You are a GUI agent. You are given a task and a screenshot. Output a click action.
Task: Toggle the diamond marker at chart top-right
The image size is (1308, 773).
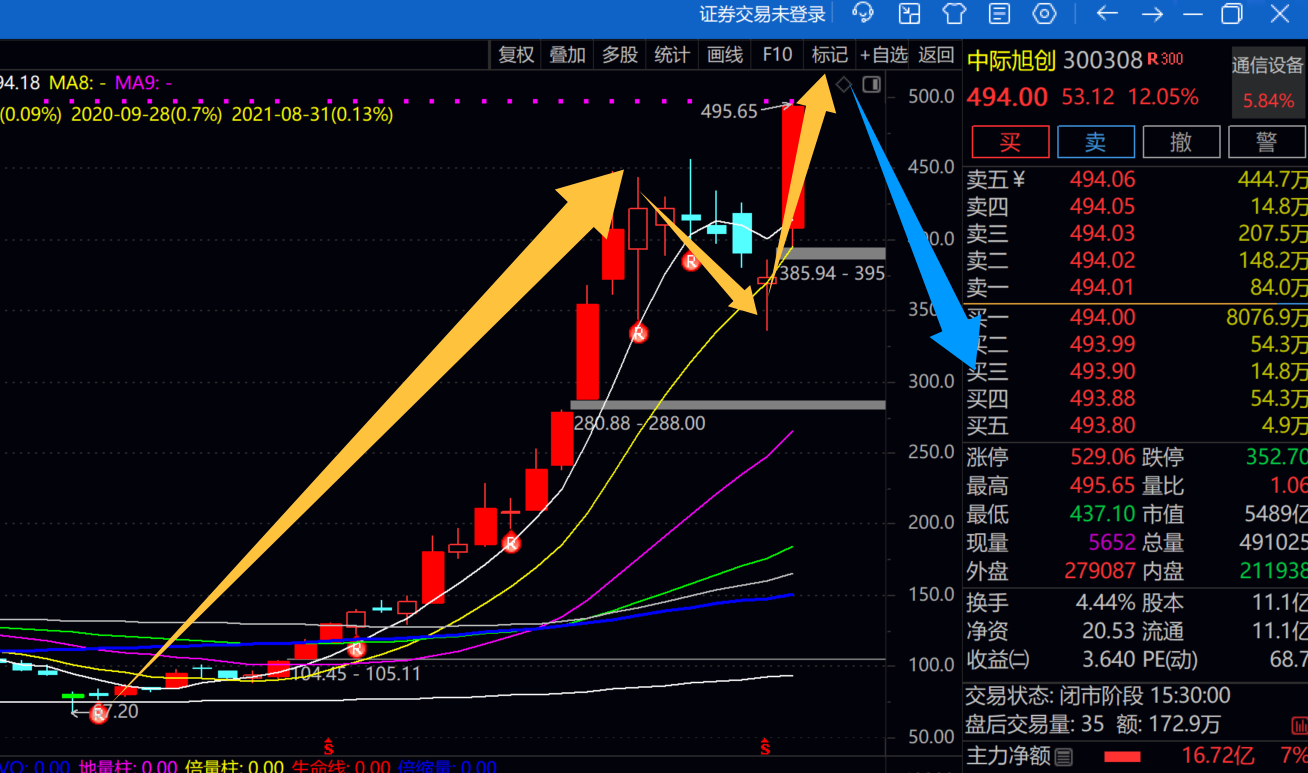(844, 85)
